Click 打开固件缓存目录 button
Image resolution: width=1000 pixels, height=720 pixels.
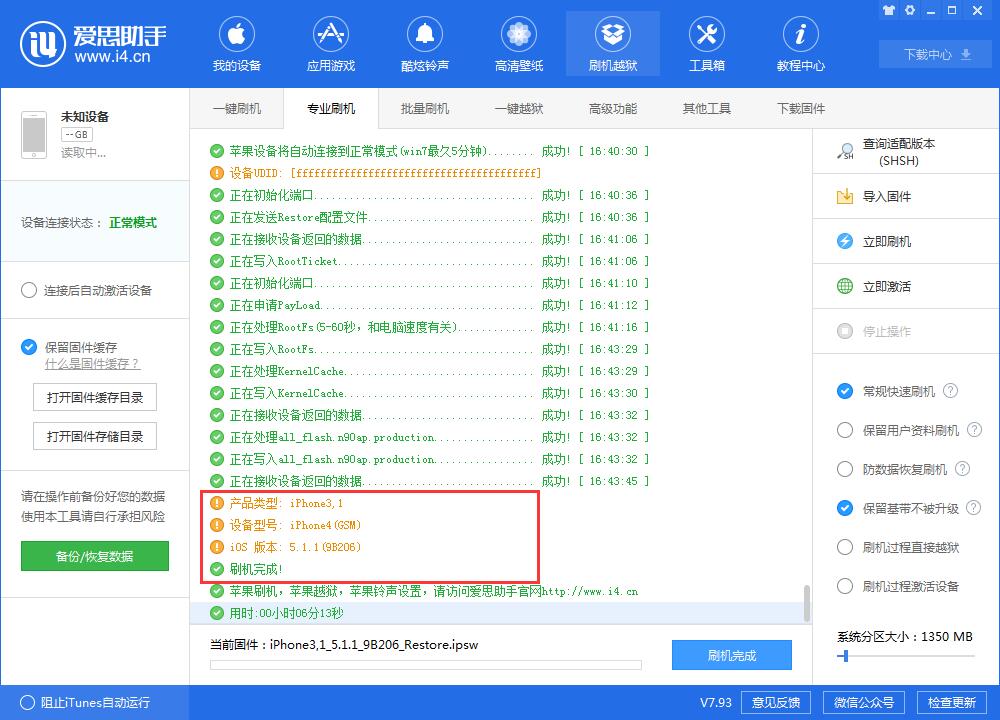(x=94, y=397)
